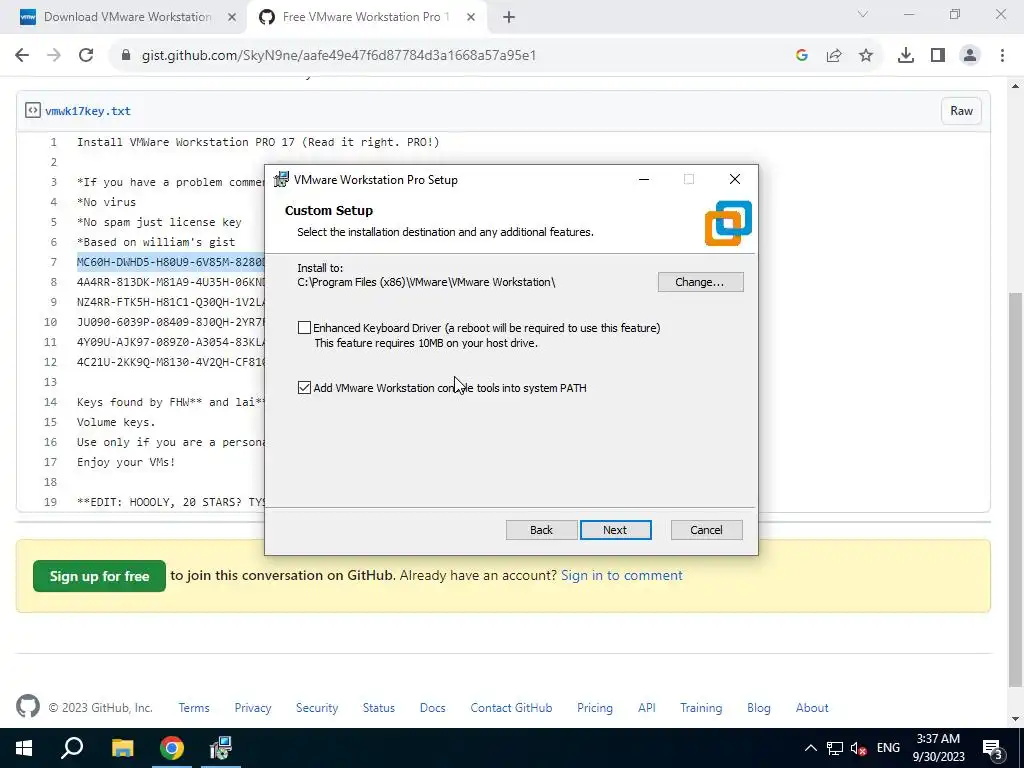Share this page icon
The image size is (1024, 768).
(x=834, y=56)
